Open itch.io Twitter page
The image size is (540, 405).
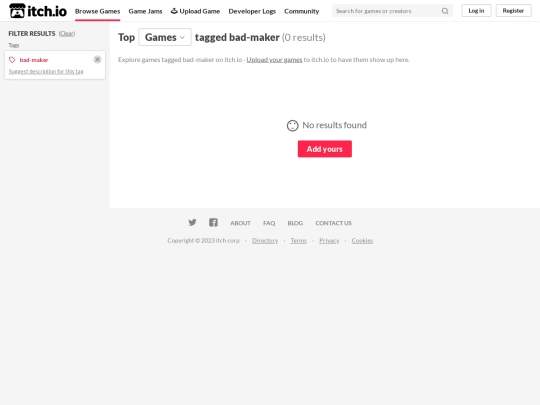tap(193, 222)
